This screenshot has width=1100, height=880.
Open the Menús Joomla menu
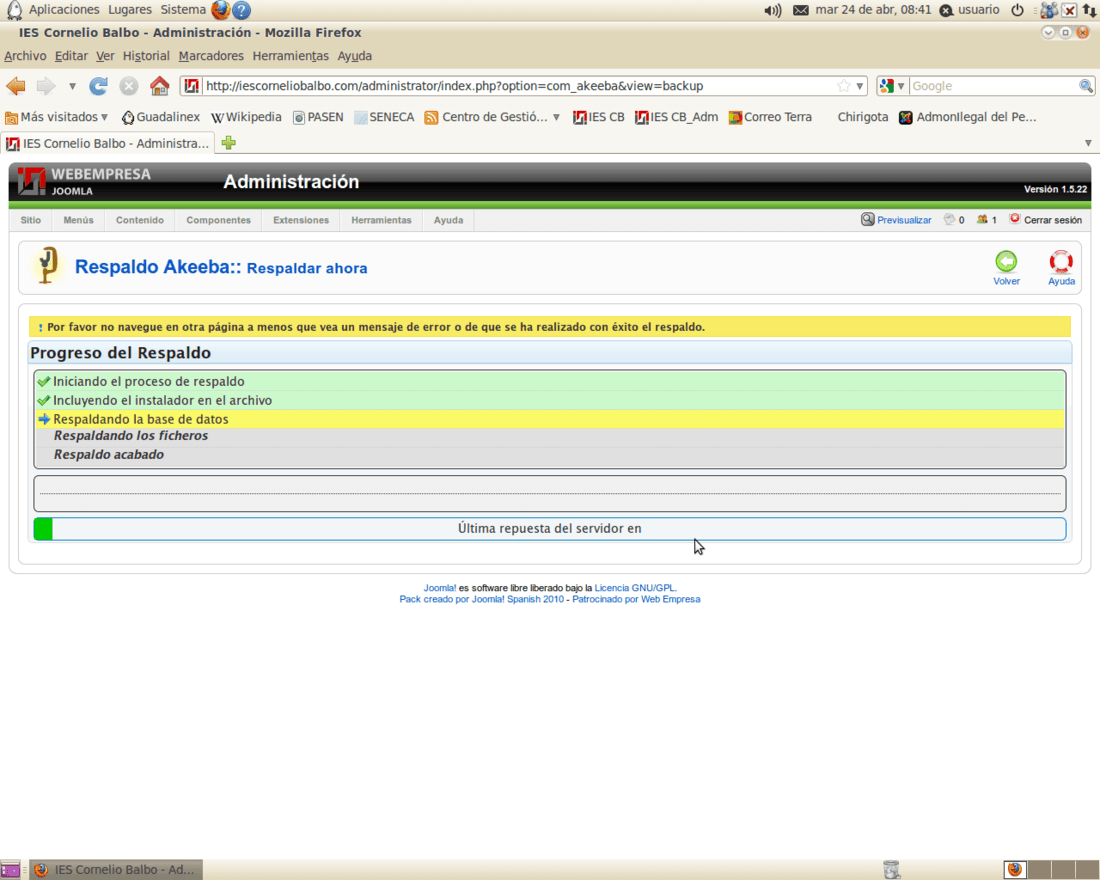79,220
